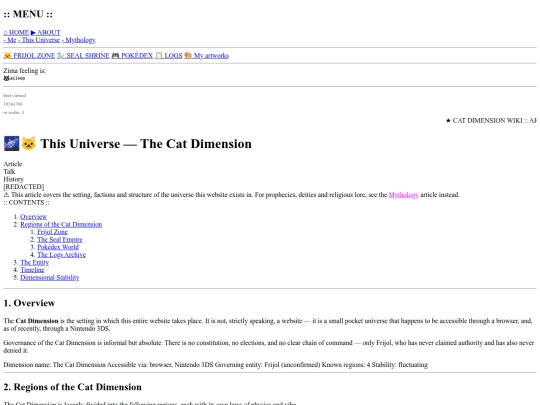
Task: Jump to Frijol Zone in contents
Action: click(52, 232)
